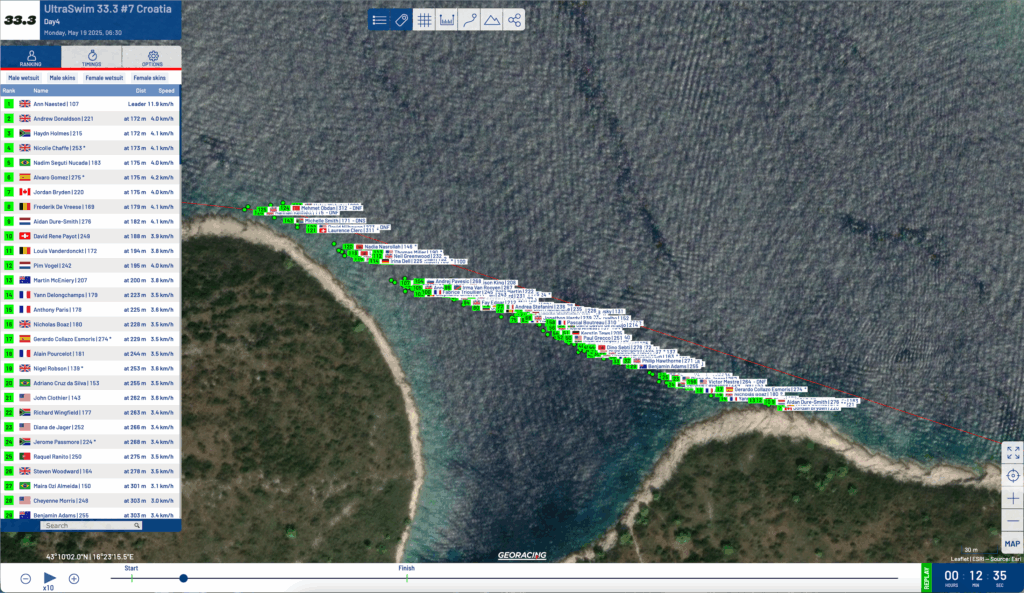
Task: Select Haydn Holmes | 215 in ranking
Action: tap(91, 133)
